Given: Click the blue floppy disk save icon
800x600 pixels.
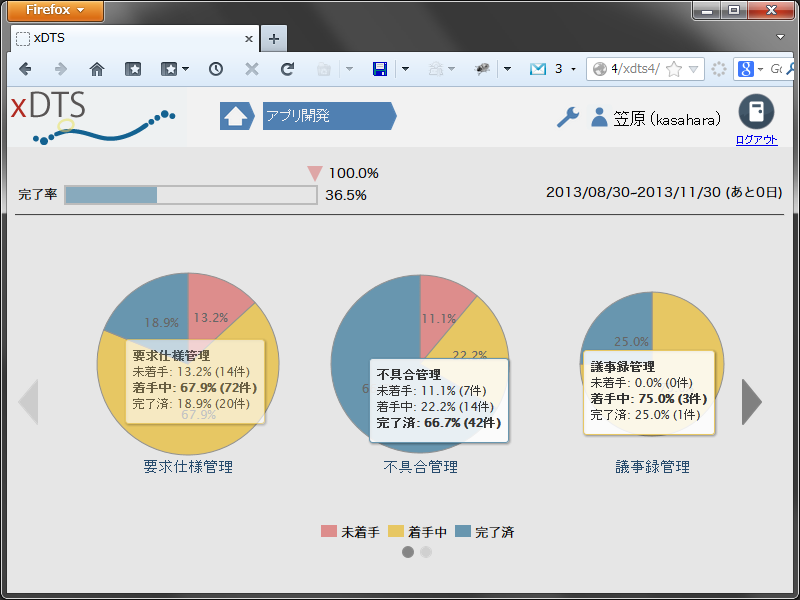Looking at the screenshot, I should (x=380, y=69).
